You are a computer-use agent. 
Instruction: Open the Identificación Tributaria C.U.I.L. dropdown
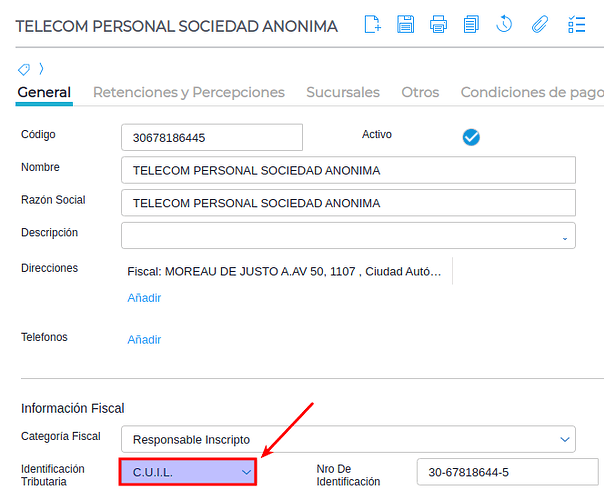point(188,471)
